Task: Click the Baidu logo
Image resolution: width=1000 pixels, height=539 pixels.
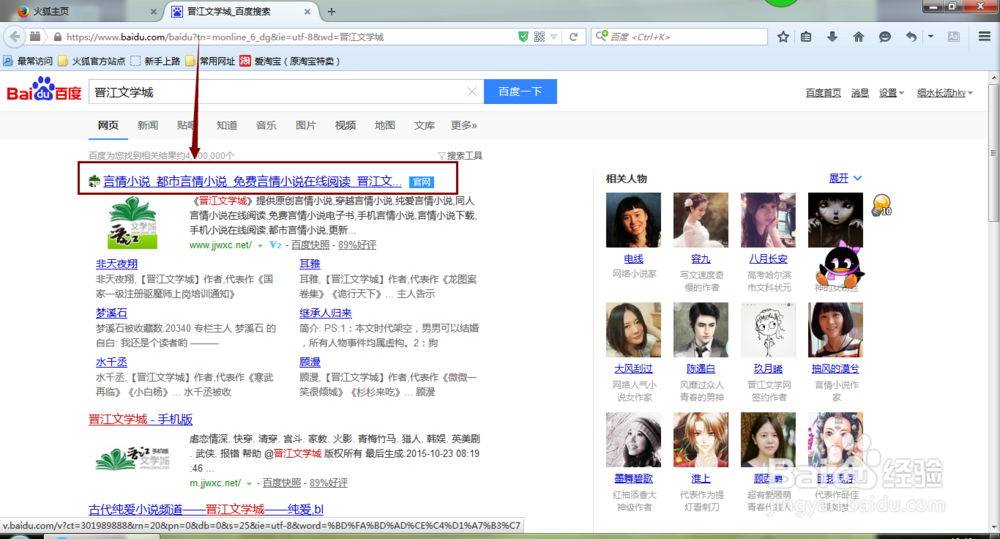Action: pyautogui.click(x=44, y=90)
